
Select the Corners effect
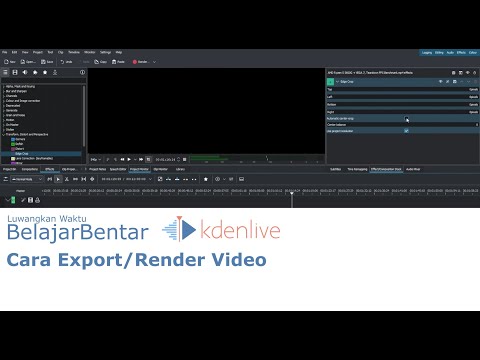tap(18, 139)
